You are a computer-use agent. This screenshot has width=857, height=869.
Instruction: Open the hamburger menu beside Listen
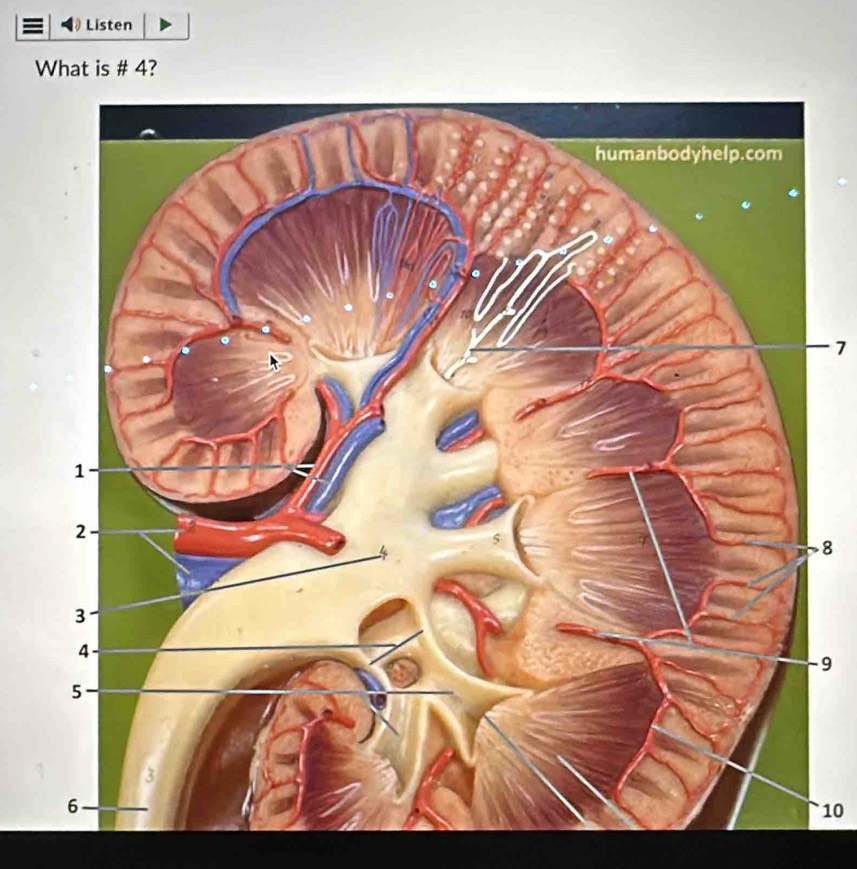click(32, 25)
